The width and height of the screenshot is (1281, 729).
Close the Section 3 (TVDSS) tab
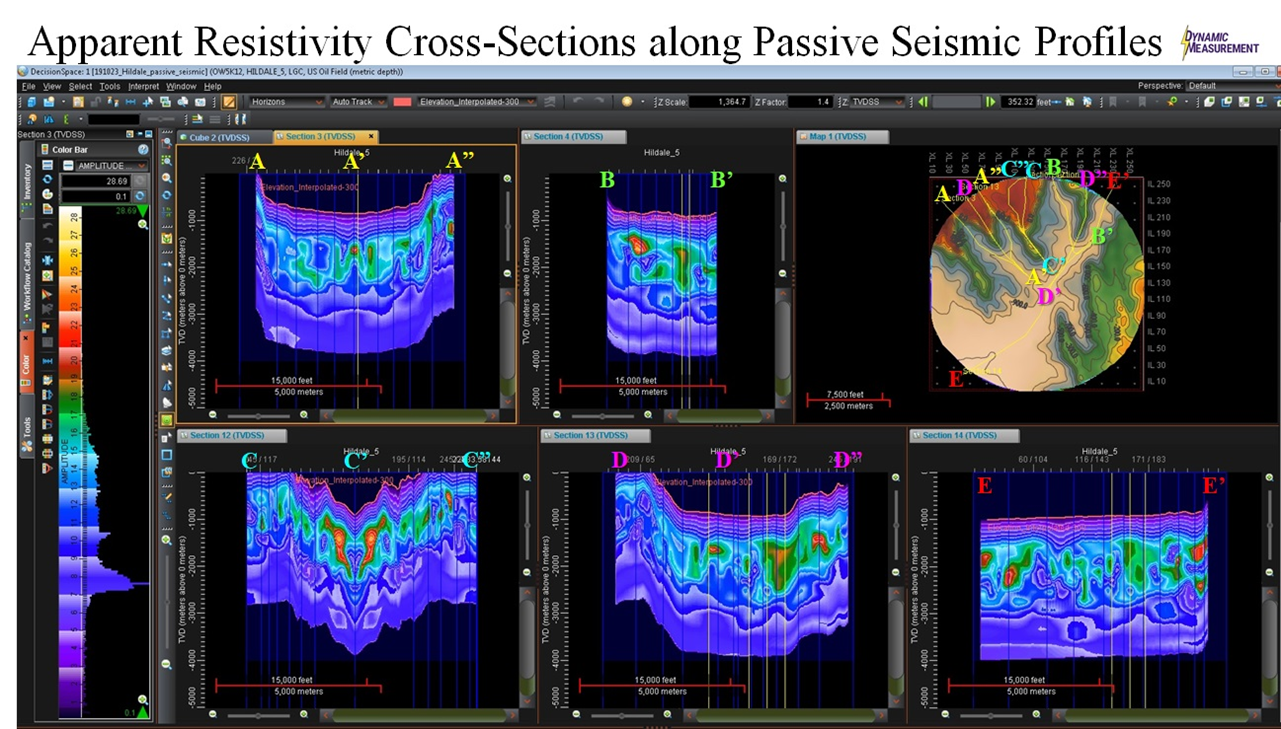371,136
